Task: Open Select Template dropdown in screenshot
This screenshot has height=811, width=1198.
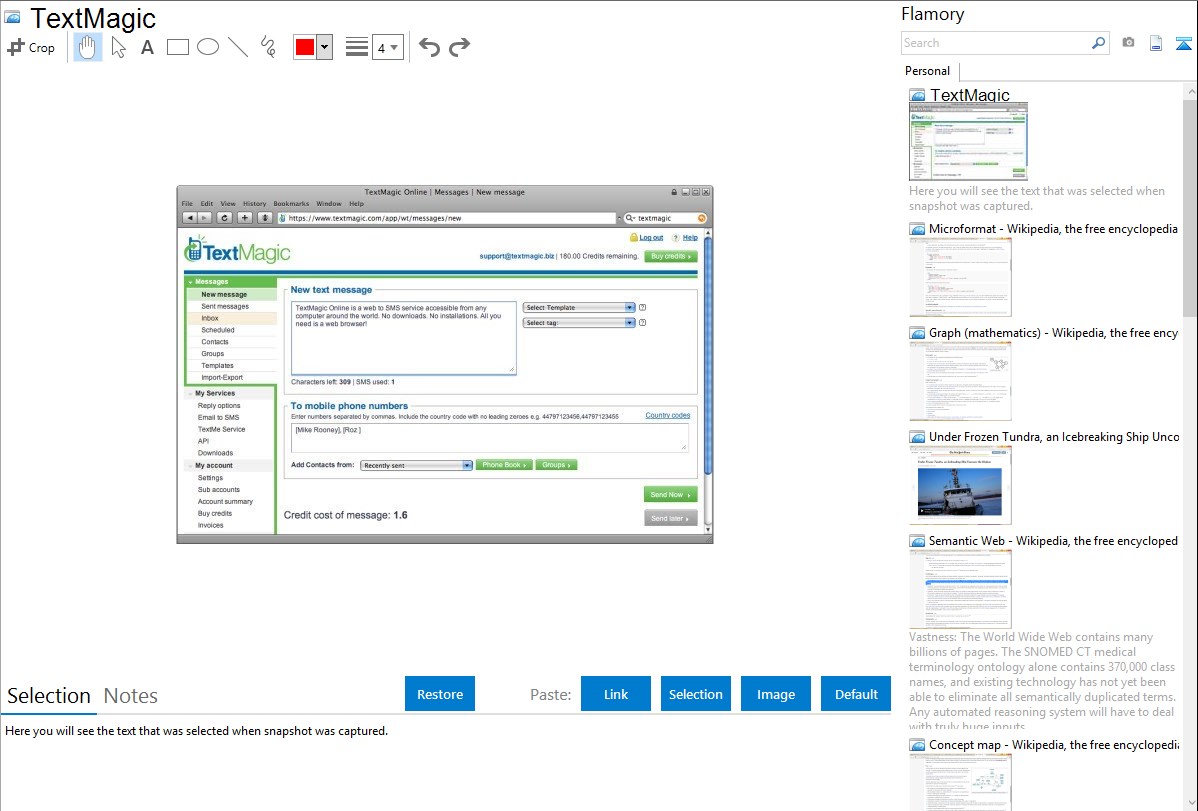Action: point(579,307)
